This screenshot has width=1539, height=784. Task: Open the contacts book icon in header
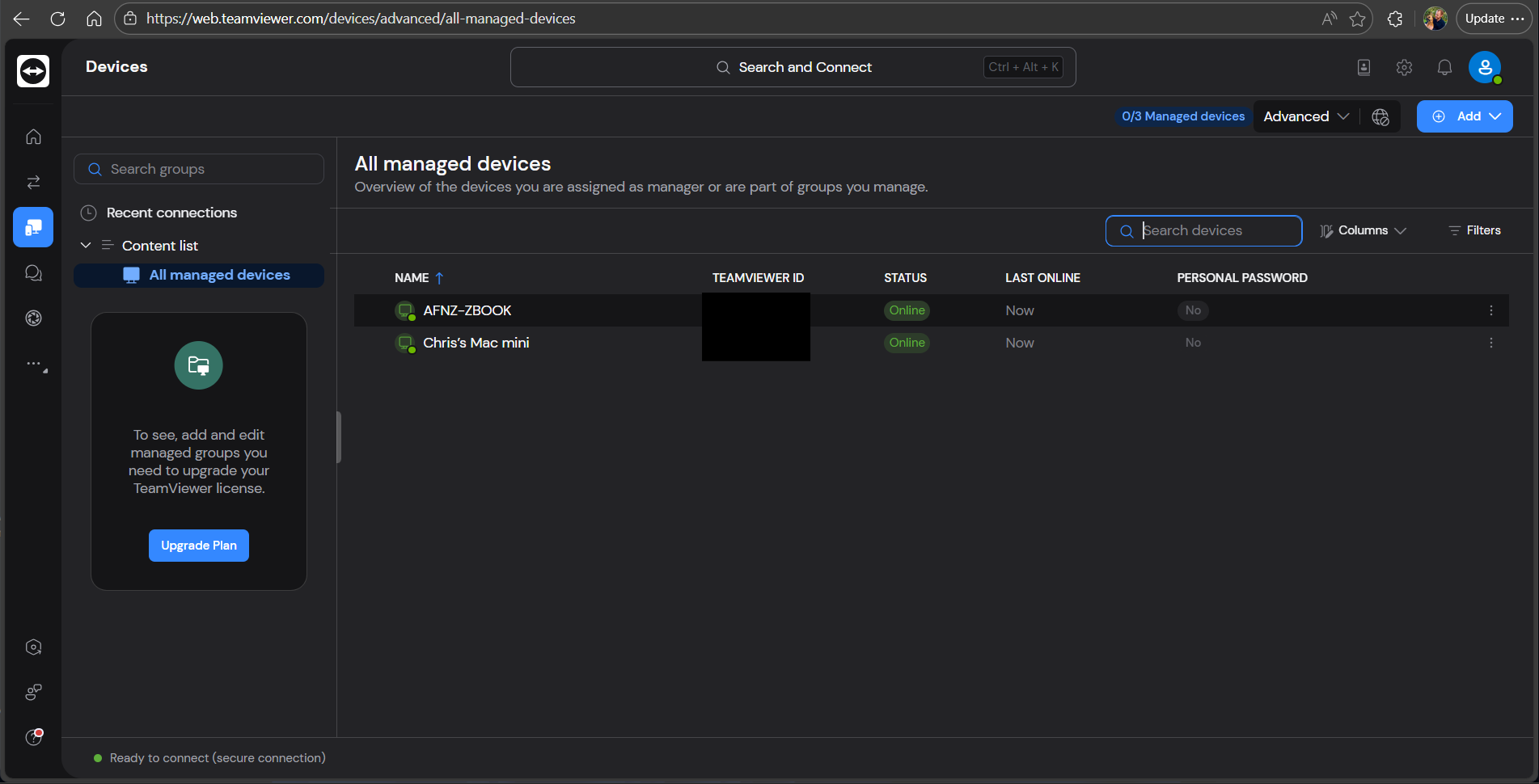coord(1364,68)
